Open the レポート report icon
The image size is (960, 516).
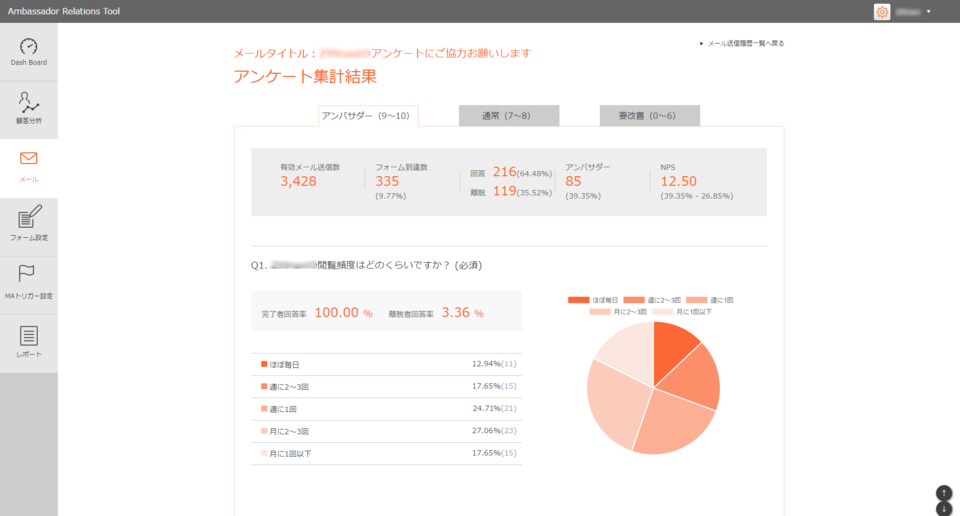(28, 337)
